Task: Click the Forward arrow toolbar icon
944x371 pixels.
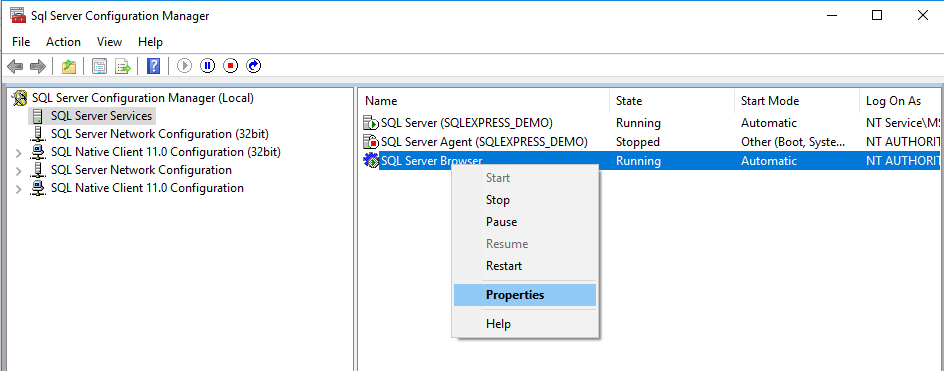Action: (x=38, y=66)
